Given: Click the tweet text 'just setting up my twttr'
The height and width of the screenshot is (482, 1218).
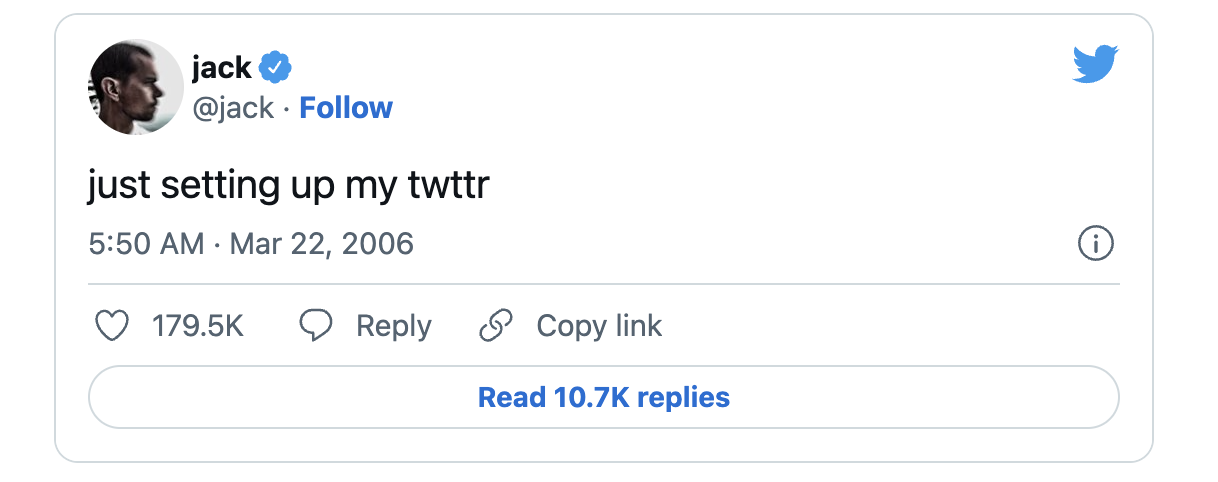Looking at the screenshot, I should tap(288, 187).
